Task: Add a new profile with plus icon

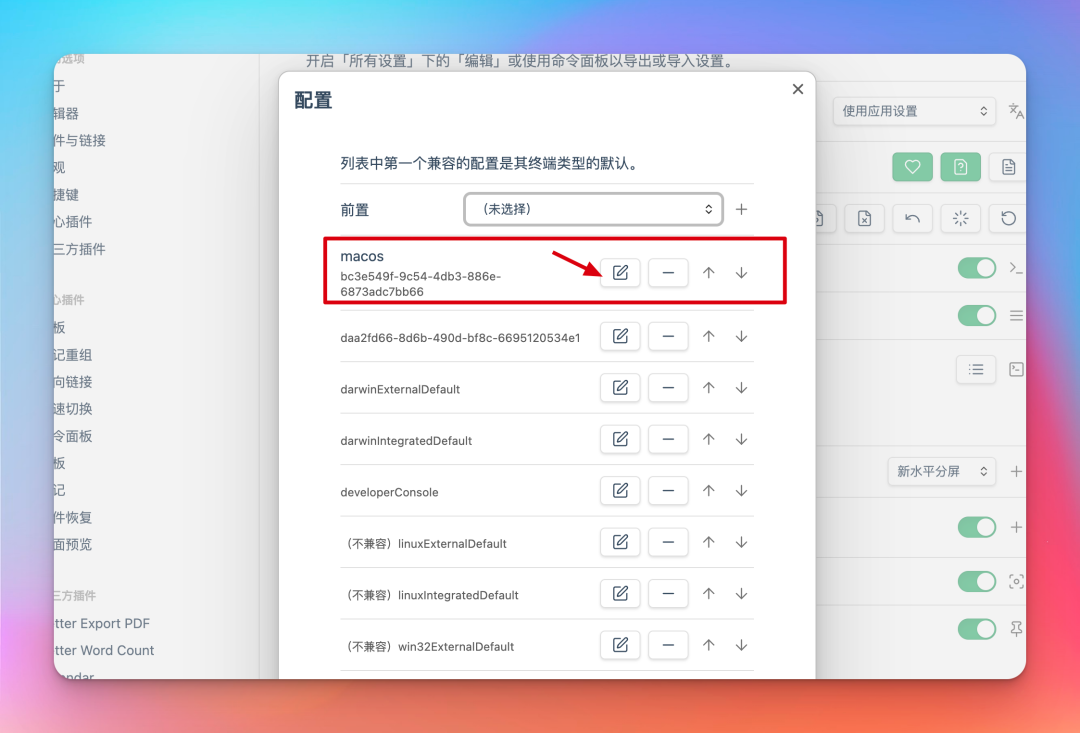Action: 741,209
